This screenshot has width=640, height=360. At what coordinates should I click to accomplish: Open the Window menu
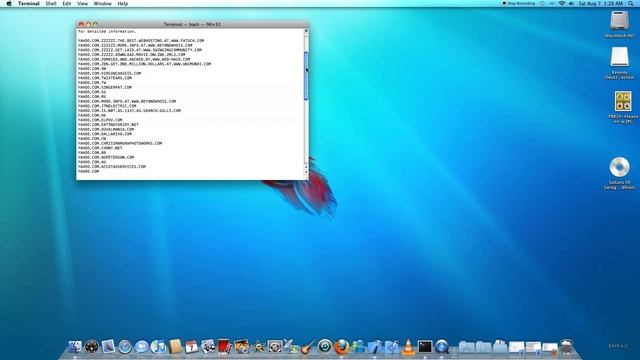point(102,3)
